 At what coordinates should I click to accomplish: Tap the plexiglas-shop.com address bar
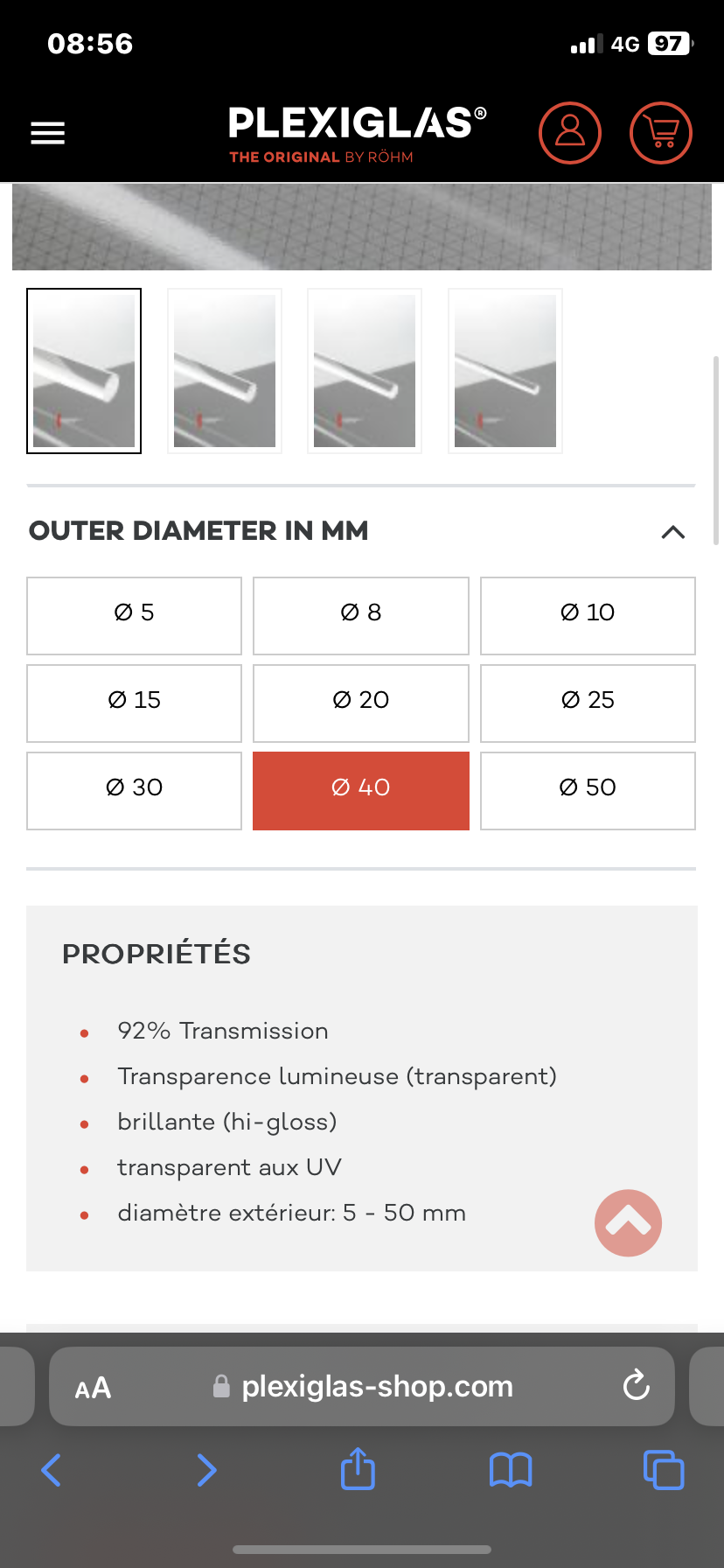362,1386
